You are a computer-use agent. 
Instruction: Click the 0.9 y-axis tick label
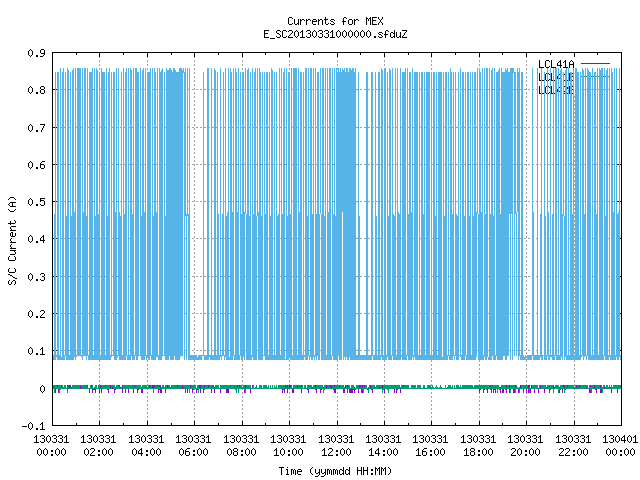[x=36, y=53]
